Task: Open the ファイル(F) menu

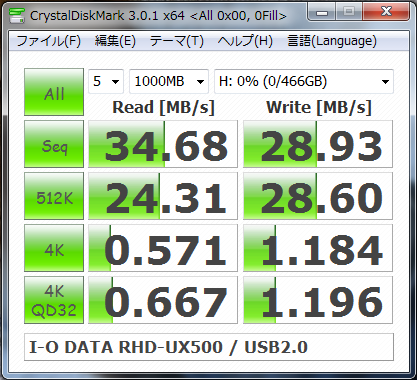Action: click(x=49, y=41)
